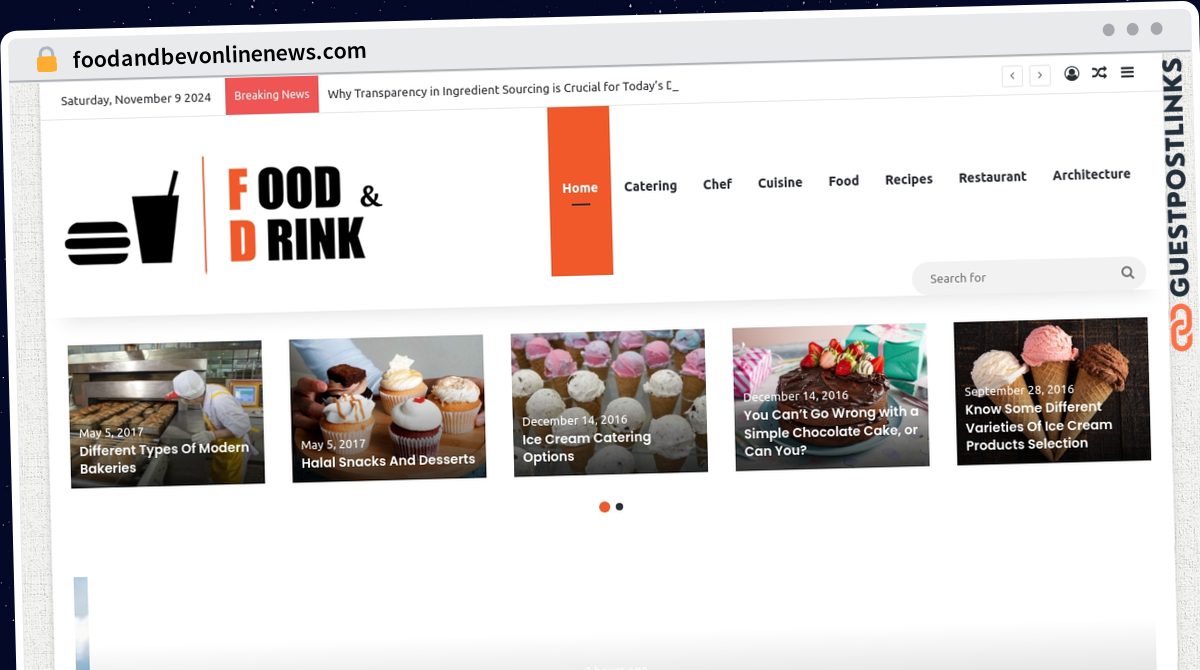Click the Food & Drink site logo
1200x670 pixels.
224,215
